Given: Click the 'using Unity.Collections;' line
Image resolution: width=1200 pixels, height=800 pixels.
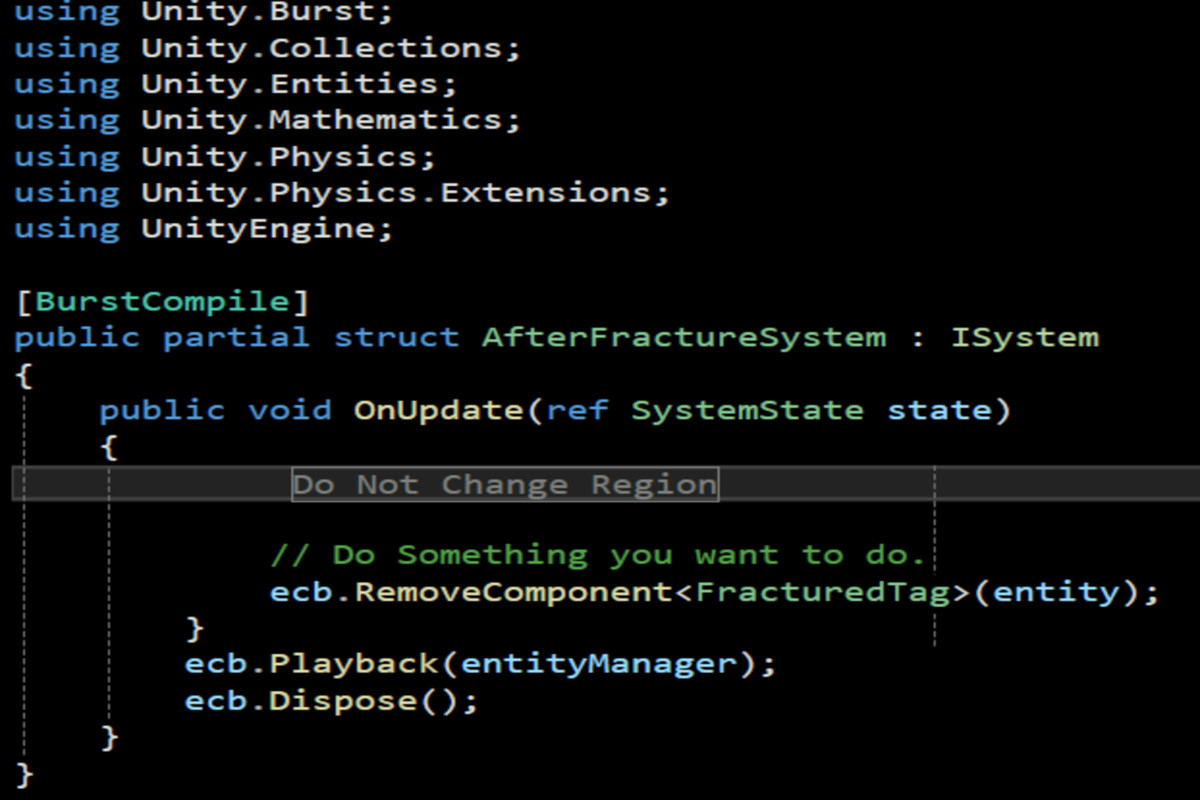Looking at the screenshot, I should 268,48.
